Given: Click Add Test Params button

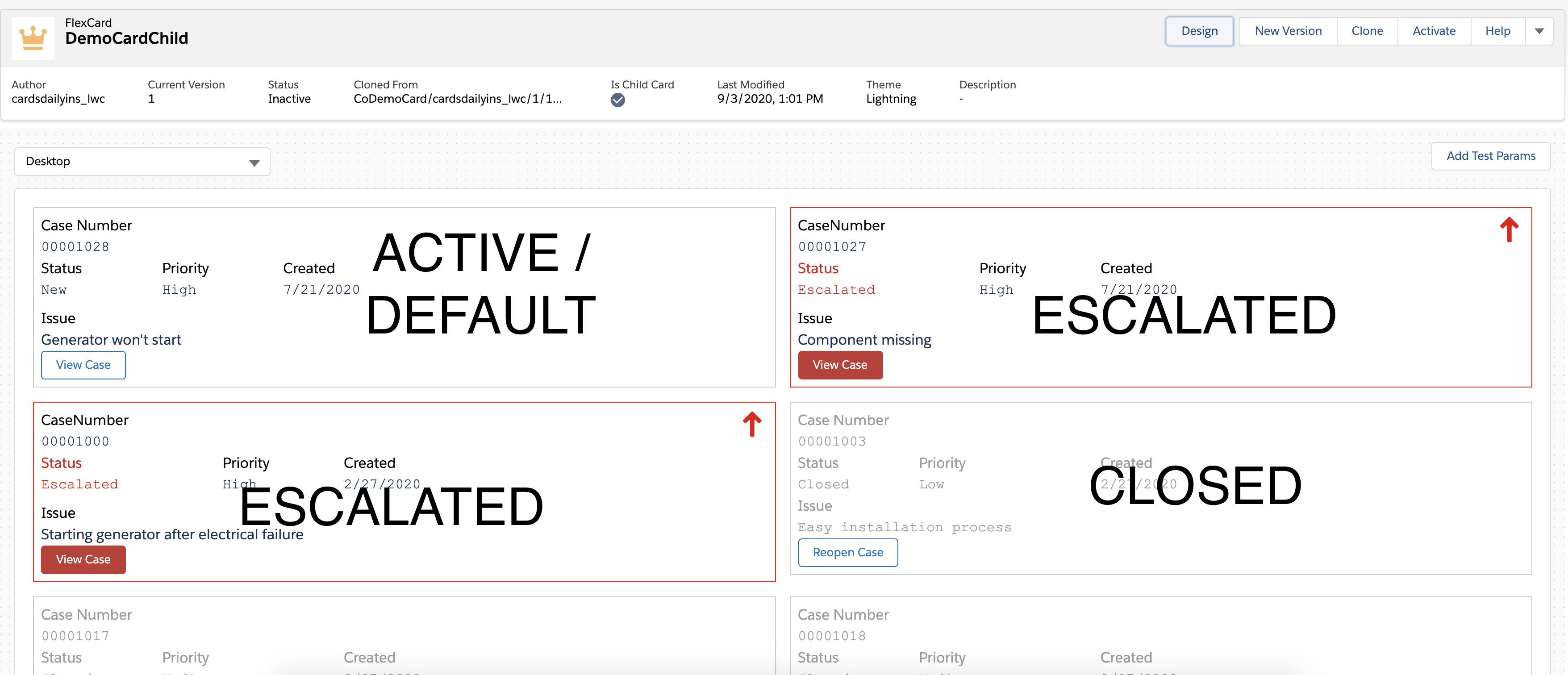Looking at the screenshot, I should (x=1490, y=156).
